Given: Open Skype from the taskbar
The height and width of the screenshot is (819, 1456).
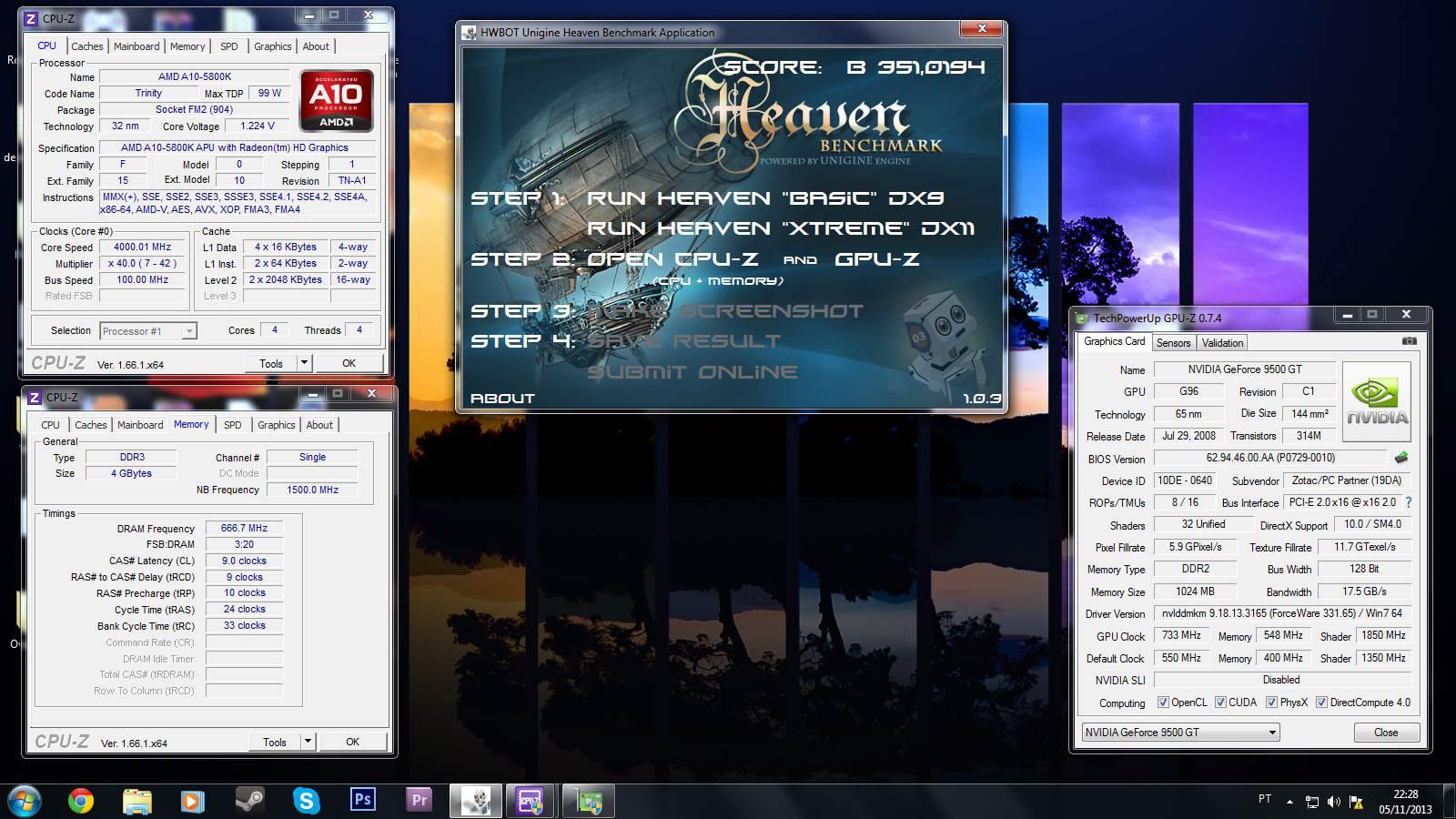Looking at the screenshot, I should tap(307, 801).
